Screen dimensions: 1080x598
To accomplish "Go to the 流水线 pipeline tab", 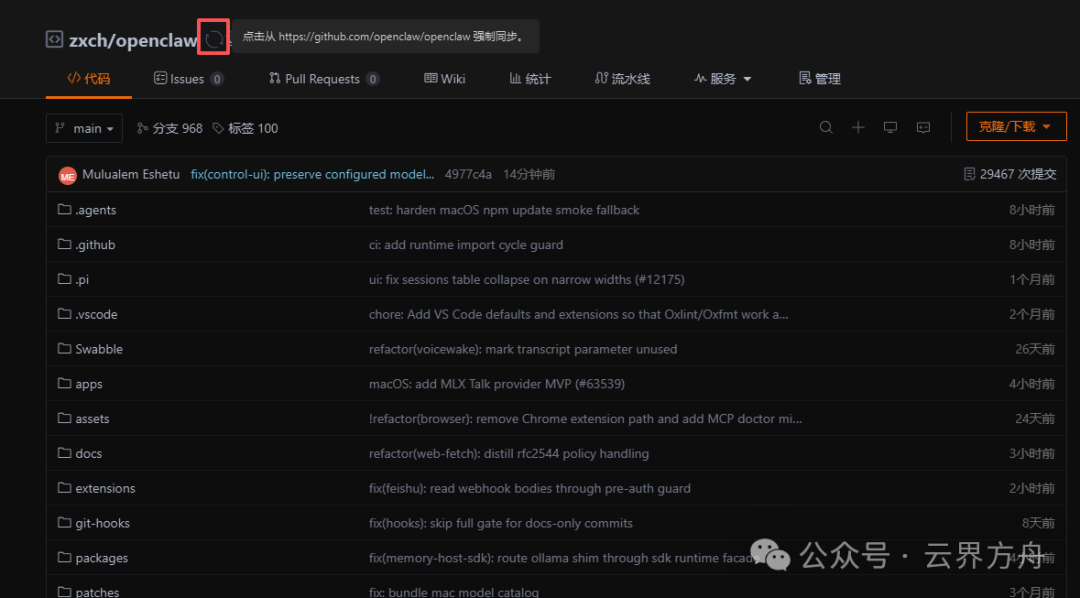I will (x=622, y=79).
